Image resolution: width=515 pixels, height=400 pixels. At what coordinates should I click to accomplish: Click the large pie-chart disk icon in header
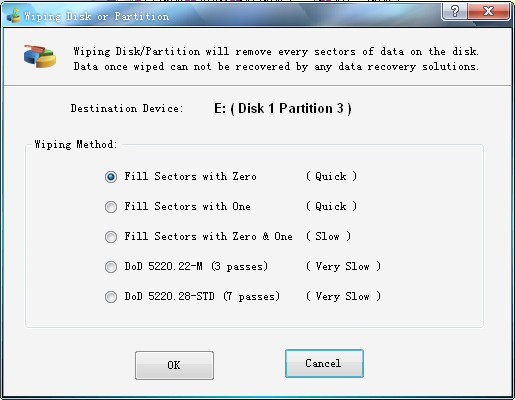coord(40,56)
